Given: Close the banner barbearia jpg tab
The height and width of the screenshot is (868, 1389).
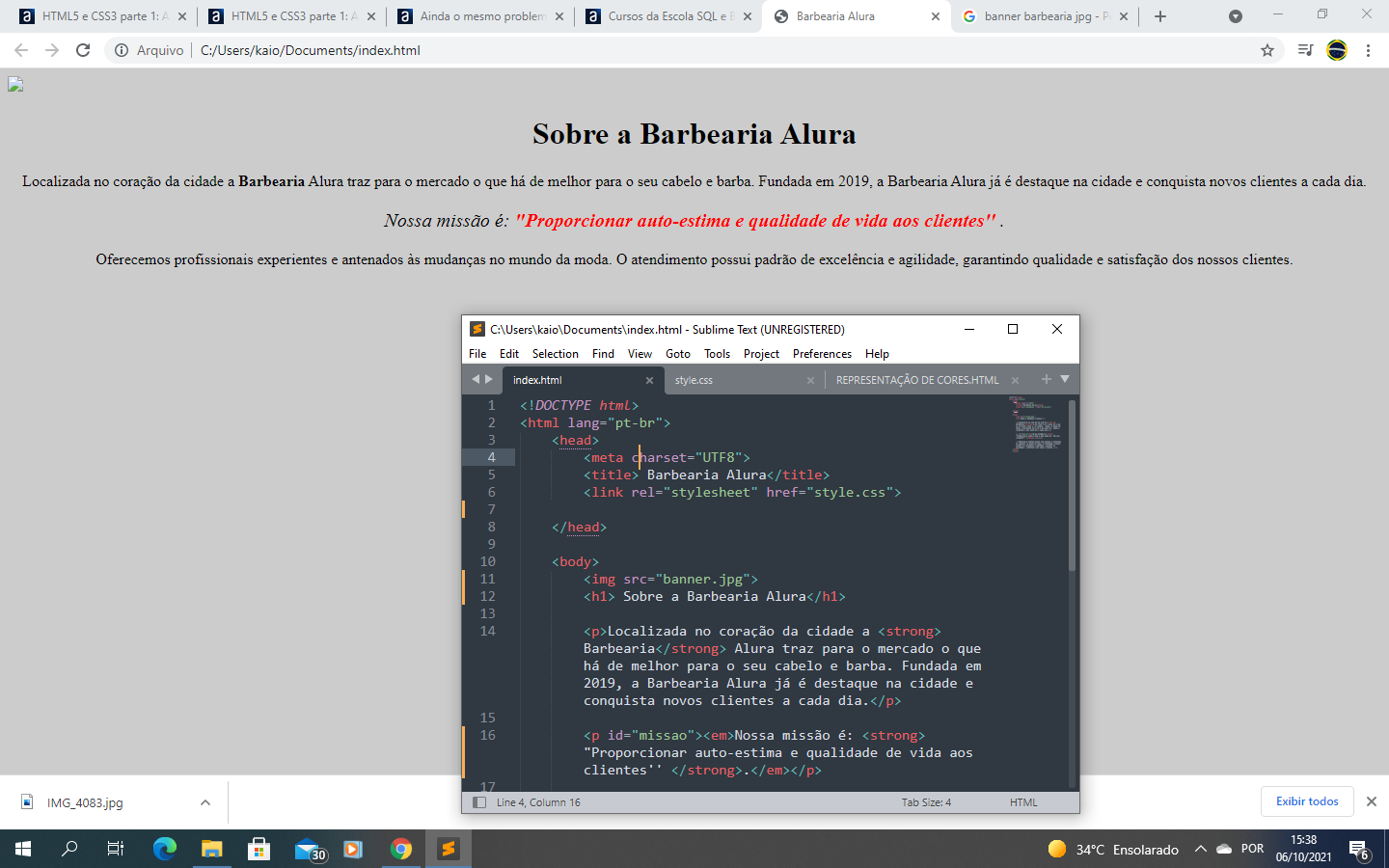Looking at the screenshot, I should coord(1124,16).
